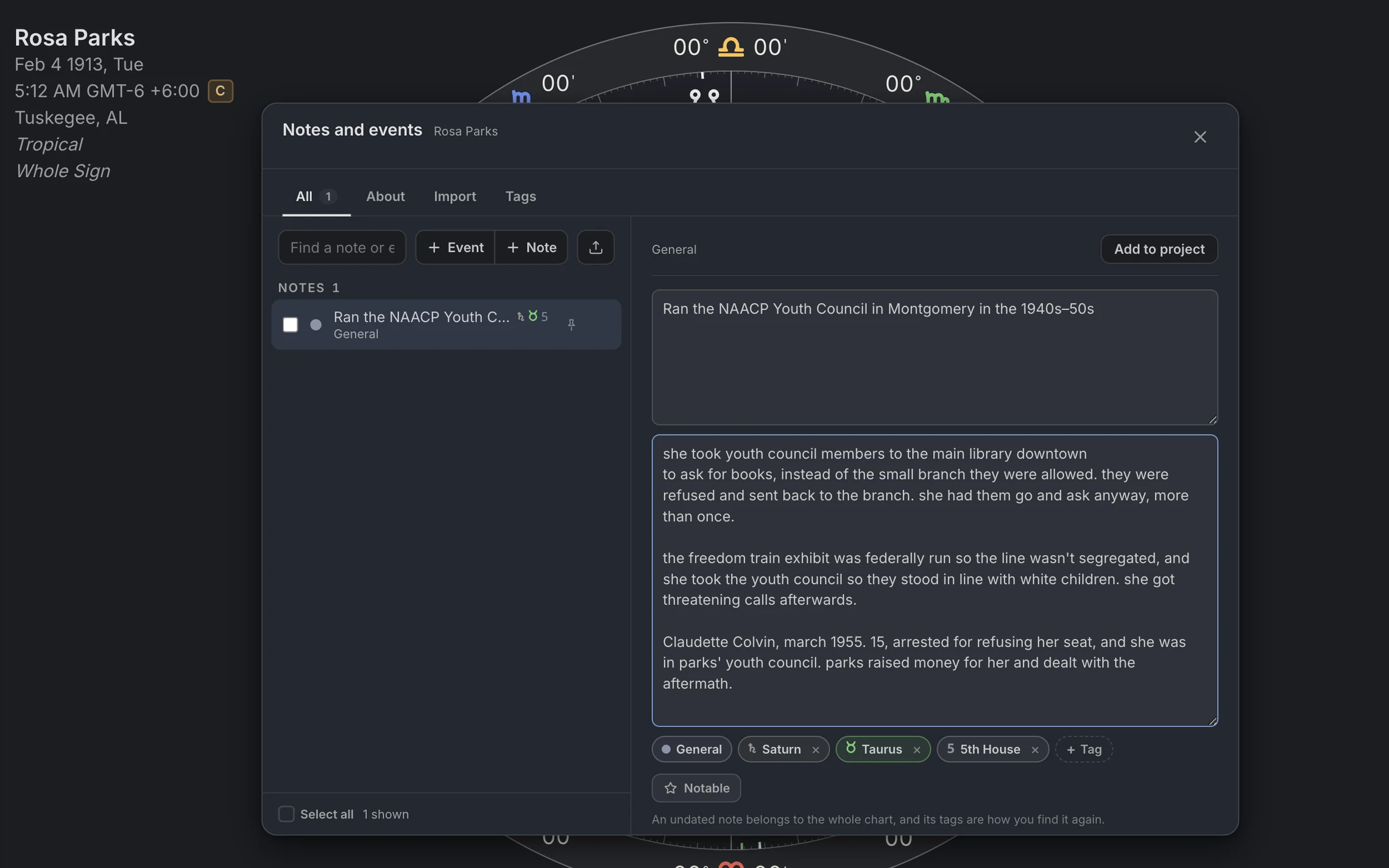Tick the Select all checkbox
Viewport: 1389px width, 868px height.
click(286, 814)
